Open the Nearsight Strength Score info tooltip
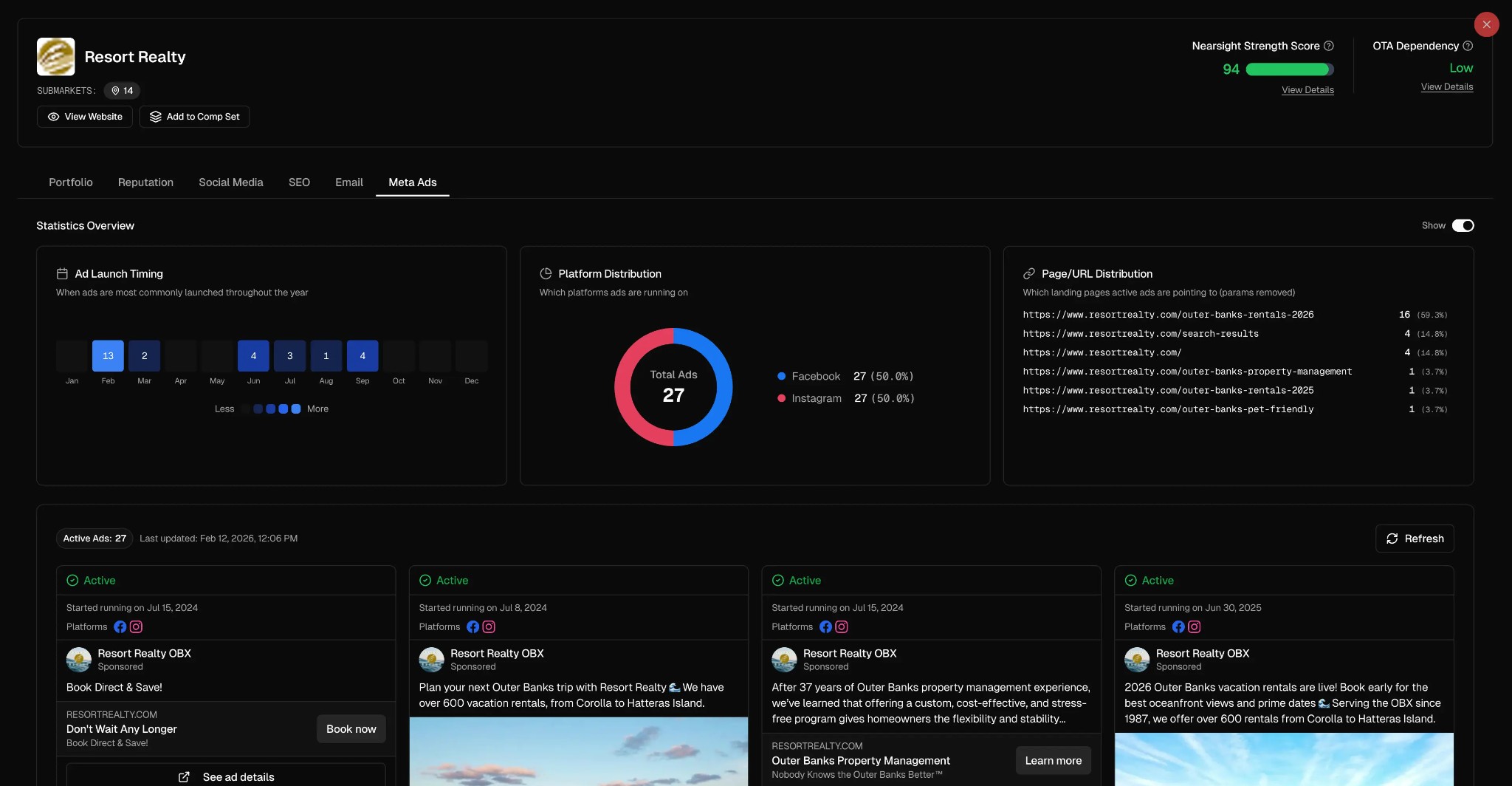This screenshot has height=786, width=1512. pos(1330,45)
